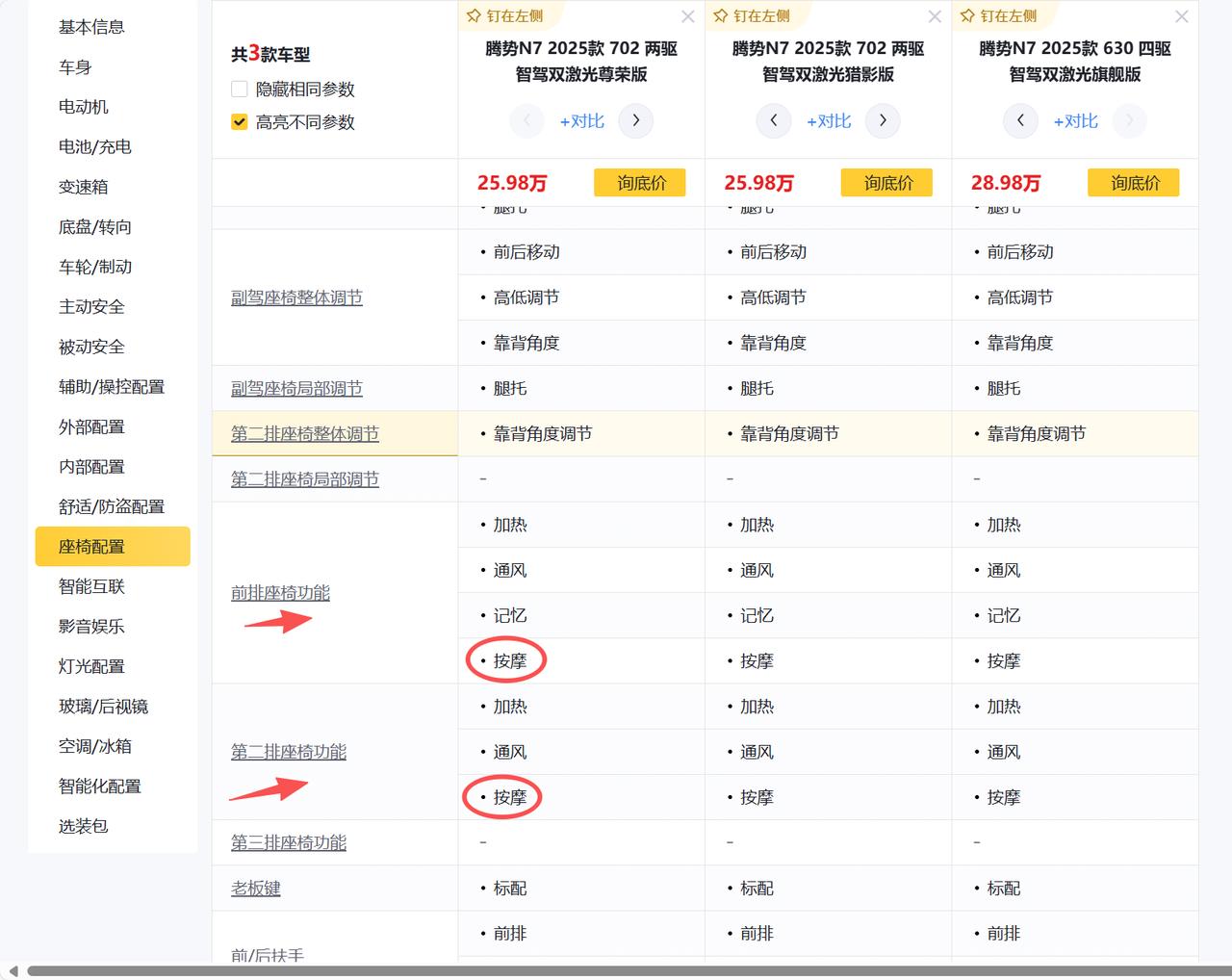The height and width of the screenshot is (980, 1232).
Task: Open 第三排座椅功能 parameter link
Action: (289, 842)
